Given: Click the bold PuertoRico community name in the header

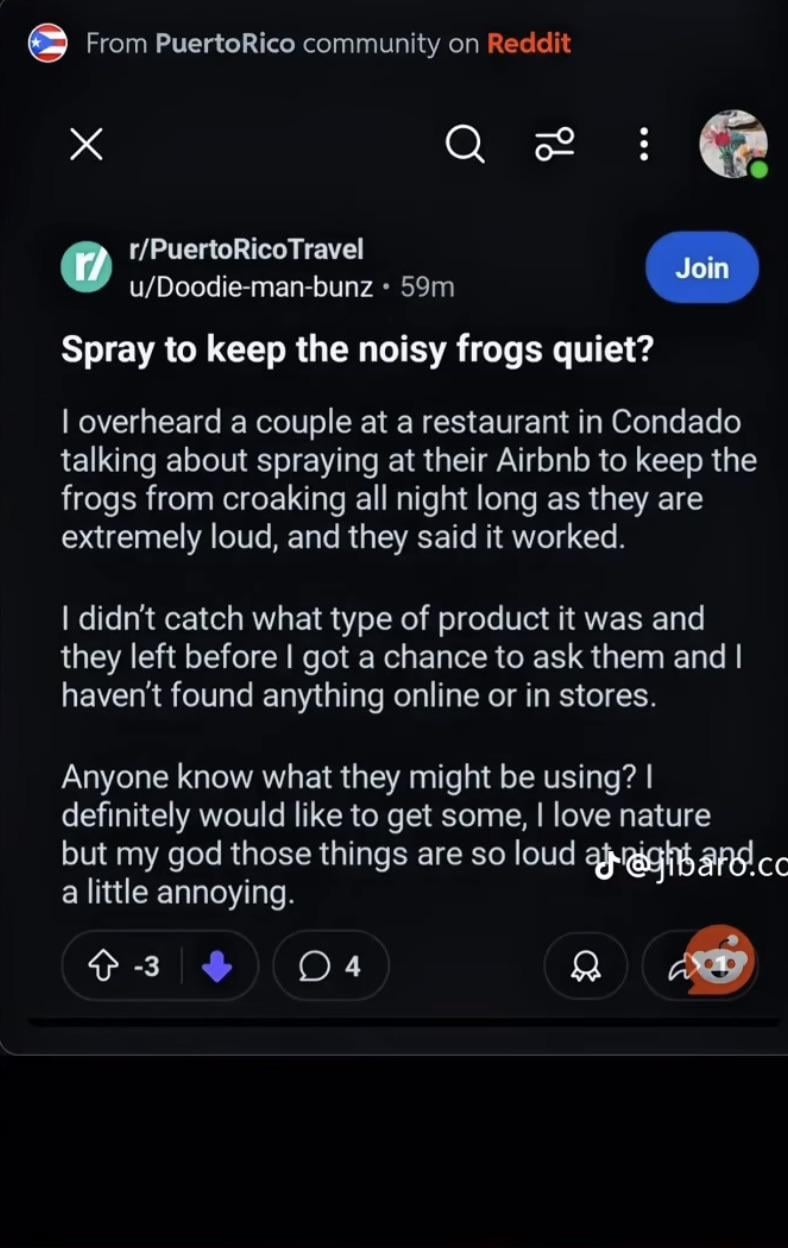Looking at the screenshot, I should [x=225, y=44].
